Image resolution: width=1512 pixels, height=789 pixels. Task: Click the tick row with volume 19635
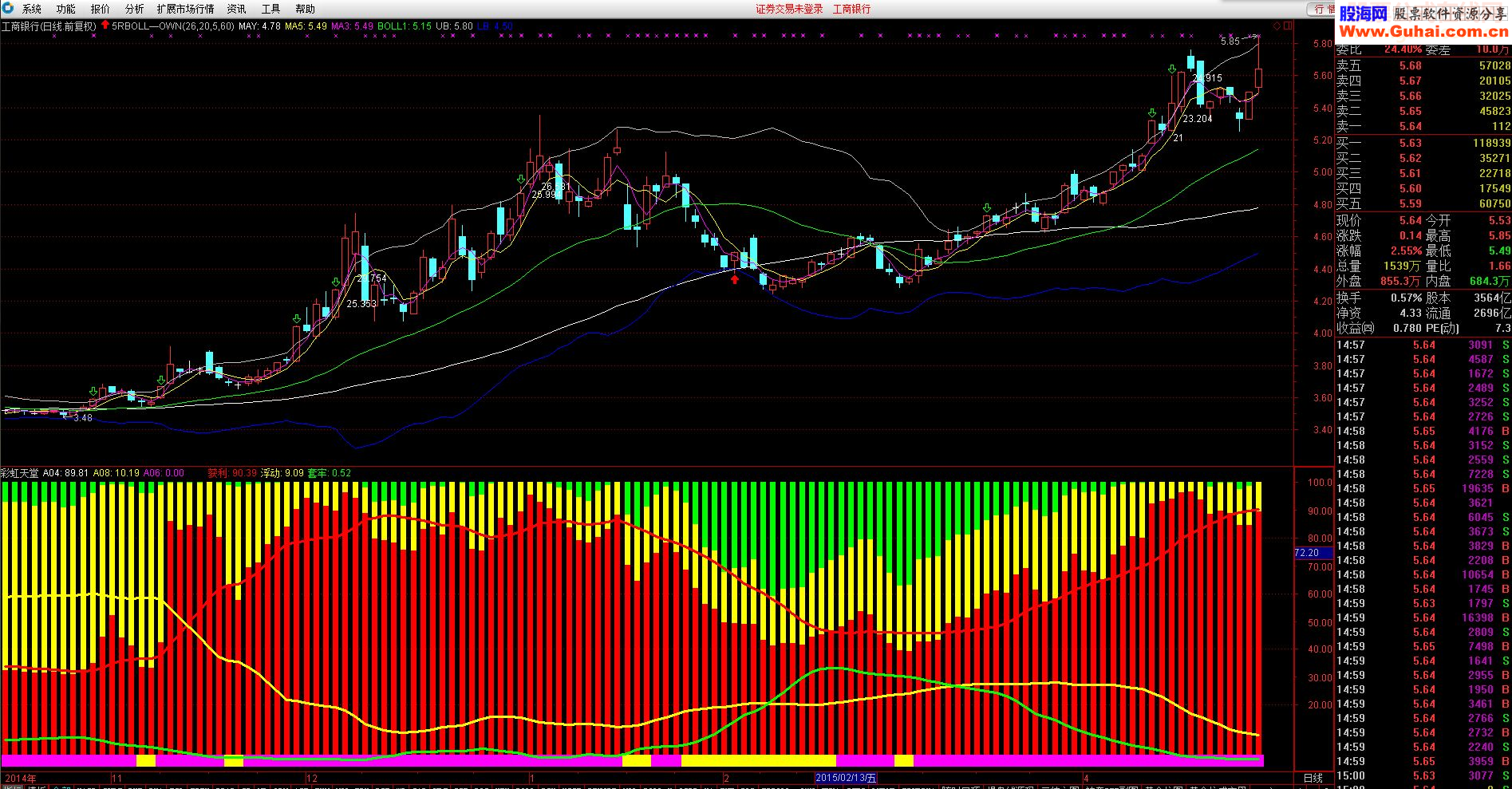(x=1423, y=488)
